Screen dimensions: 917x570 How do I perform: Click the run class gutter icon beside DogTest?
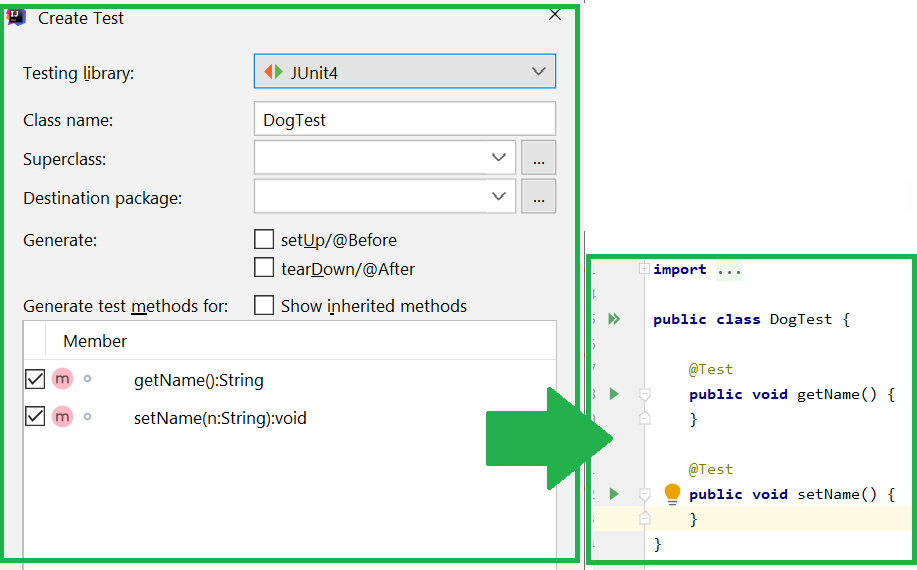[614, 319]
